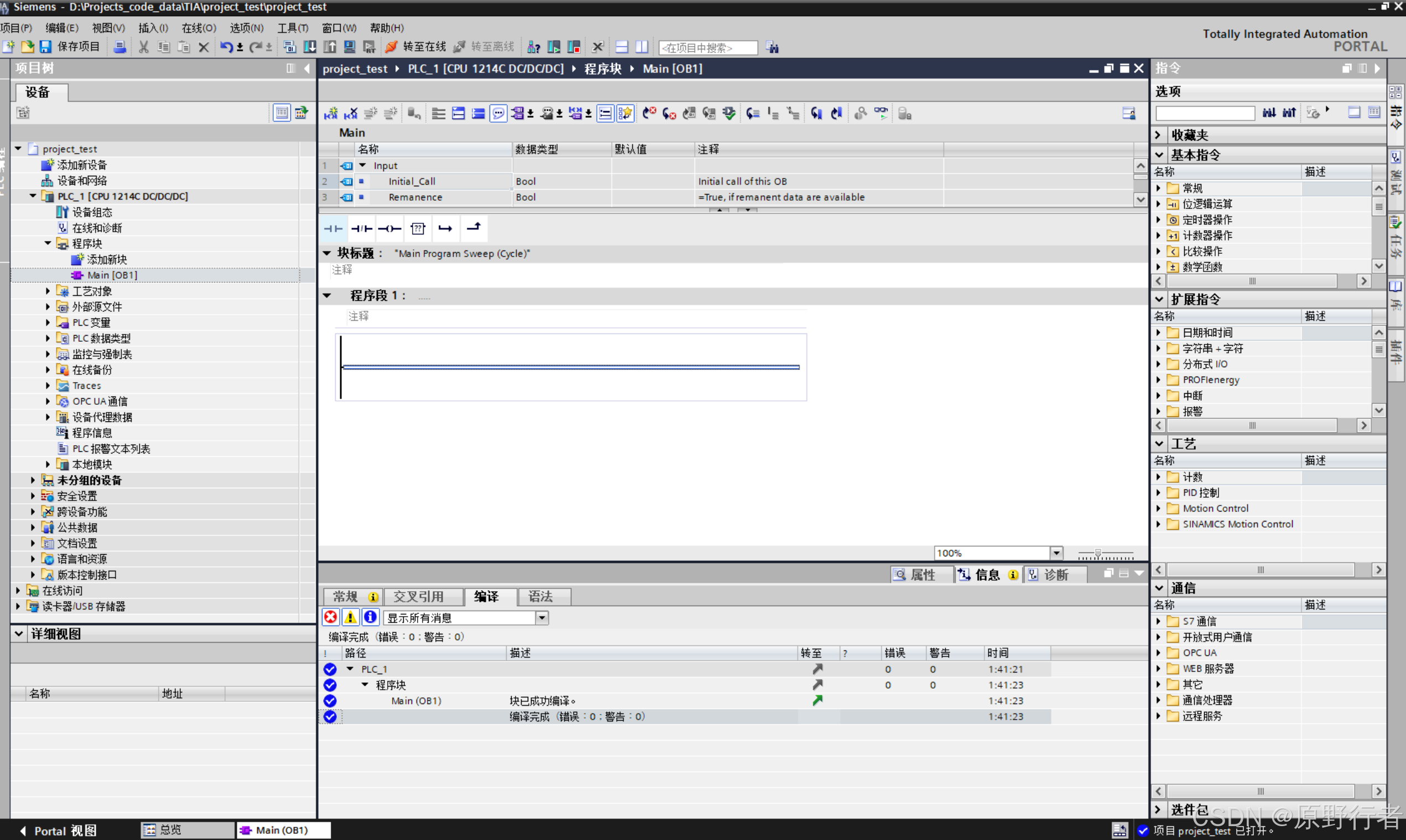Click the empty box instruction icon

[x=418, y=229]
